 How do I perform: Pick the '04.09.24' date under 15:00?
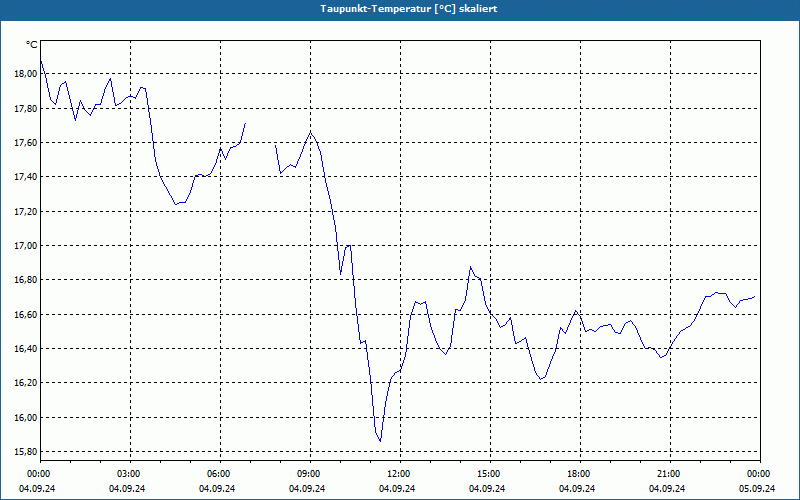point(487,489)
